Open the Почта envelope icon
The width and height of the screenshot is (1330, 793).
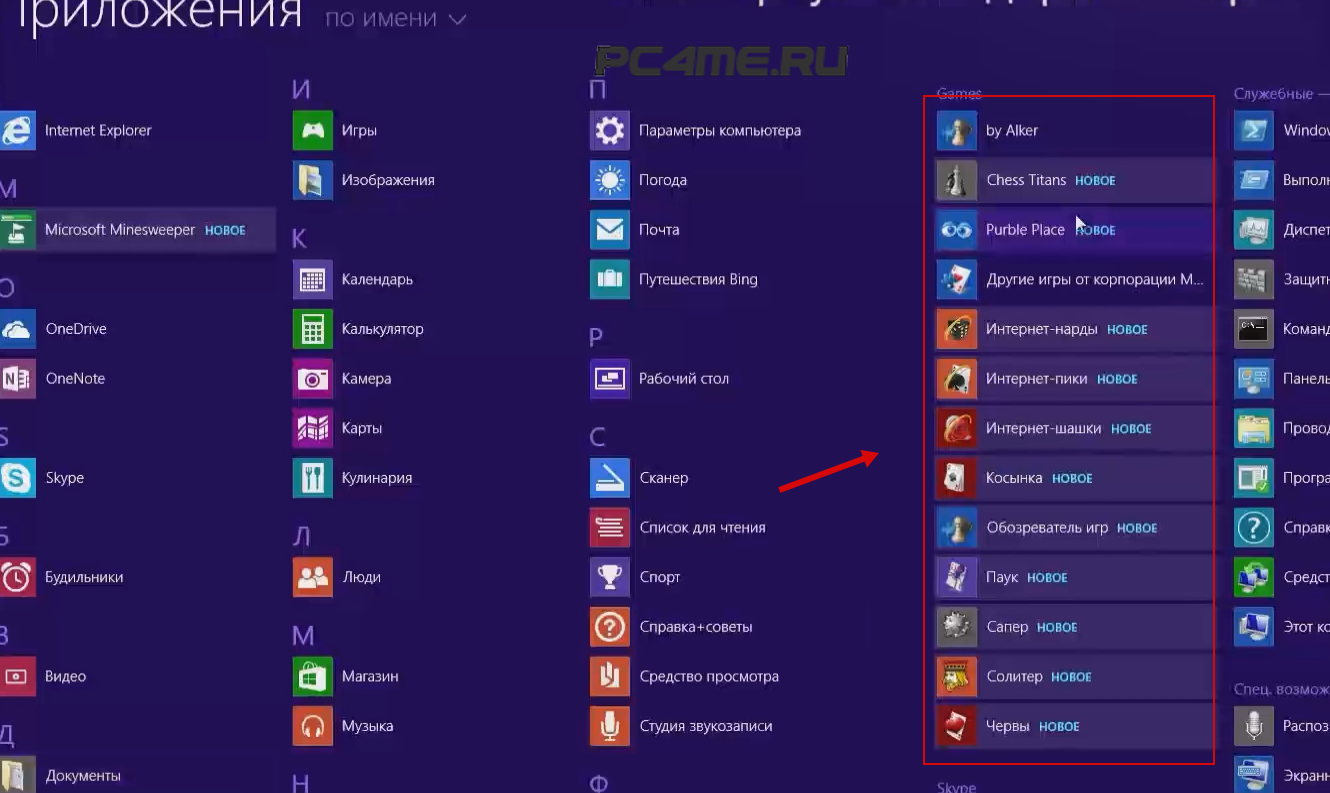tap(610, 230)
